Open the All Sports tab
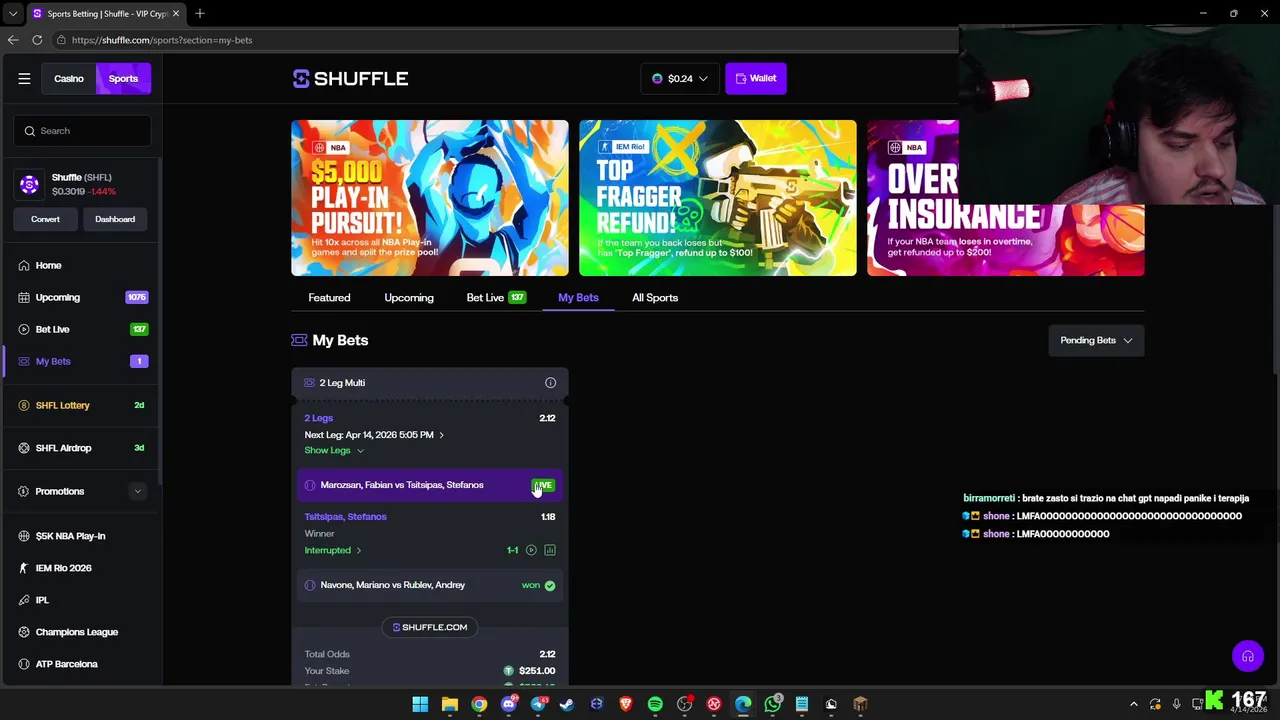The width and height of the screenshot is (1280, 720). (655, 297)
